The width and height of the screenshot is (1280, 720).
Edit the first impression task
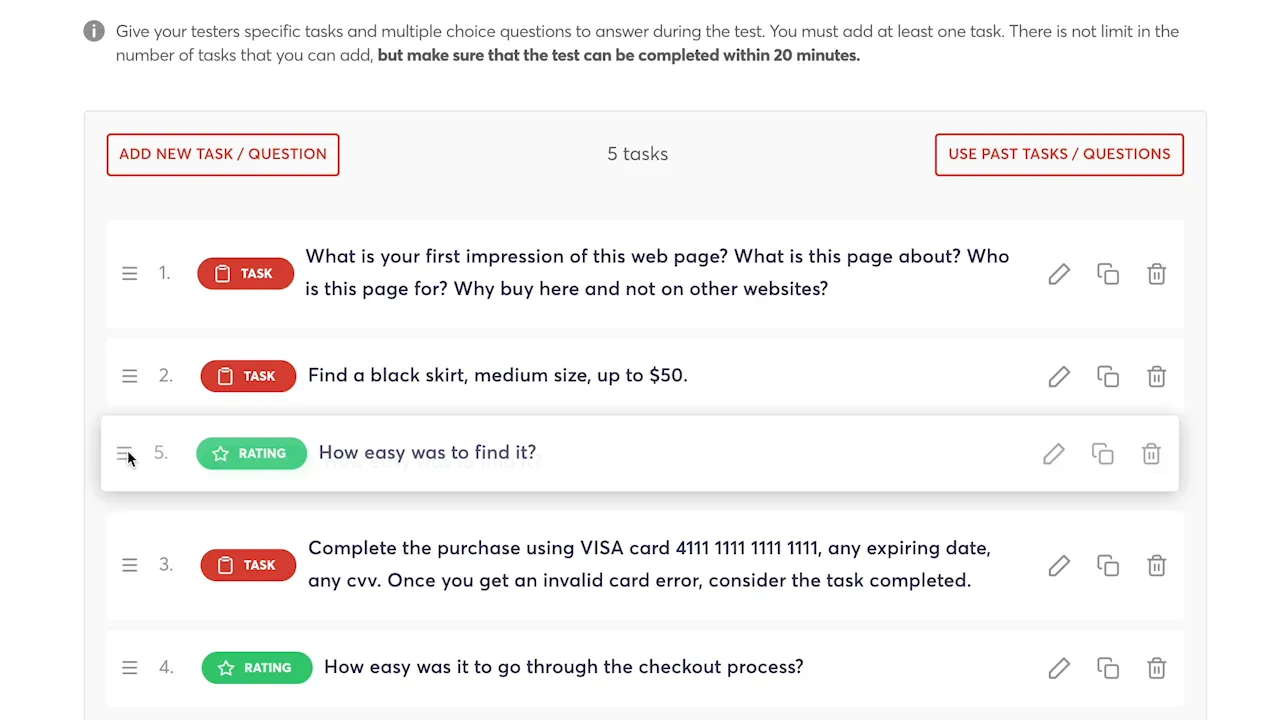(1059, 274)
